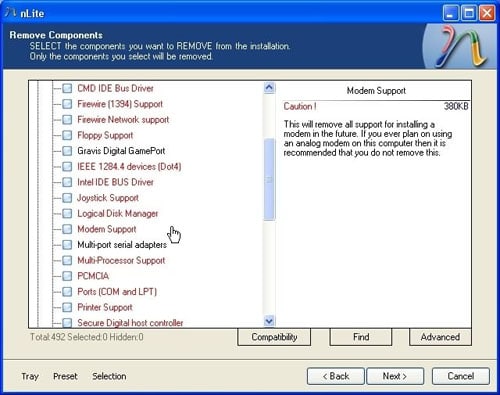
Task: Maximize the nLite window
Action: [x=469, y=13]
